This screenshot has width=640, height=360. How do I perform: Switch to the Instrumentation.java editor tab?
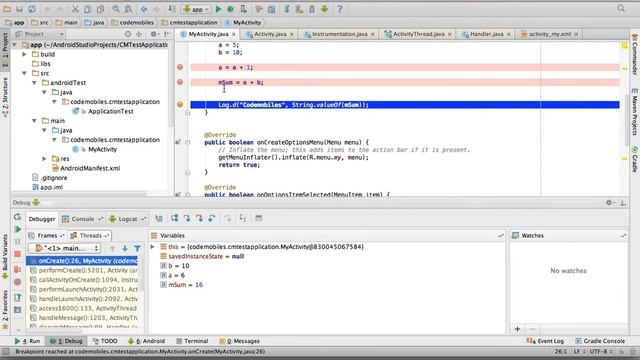pyautogui.click(x=339, y=34)
